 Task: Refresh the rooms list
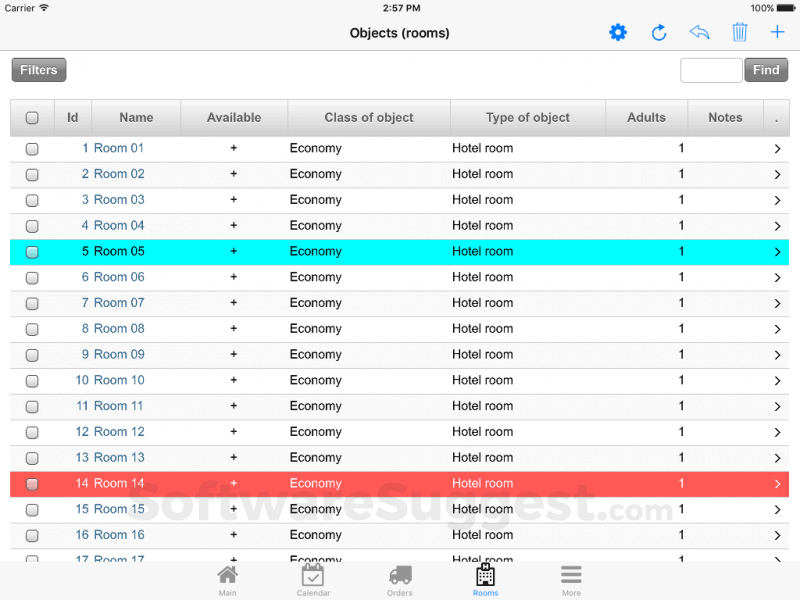click(659, 32)
